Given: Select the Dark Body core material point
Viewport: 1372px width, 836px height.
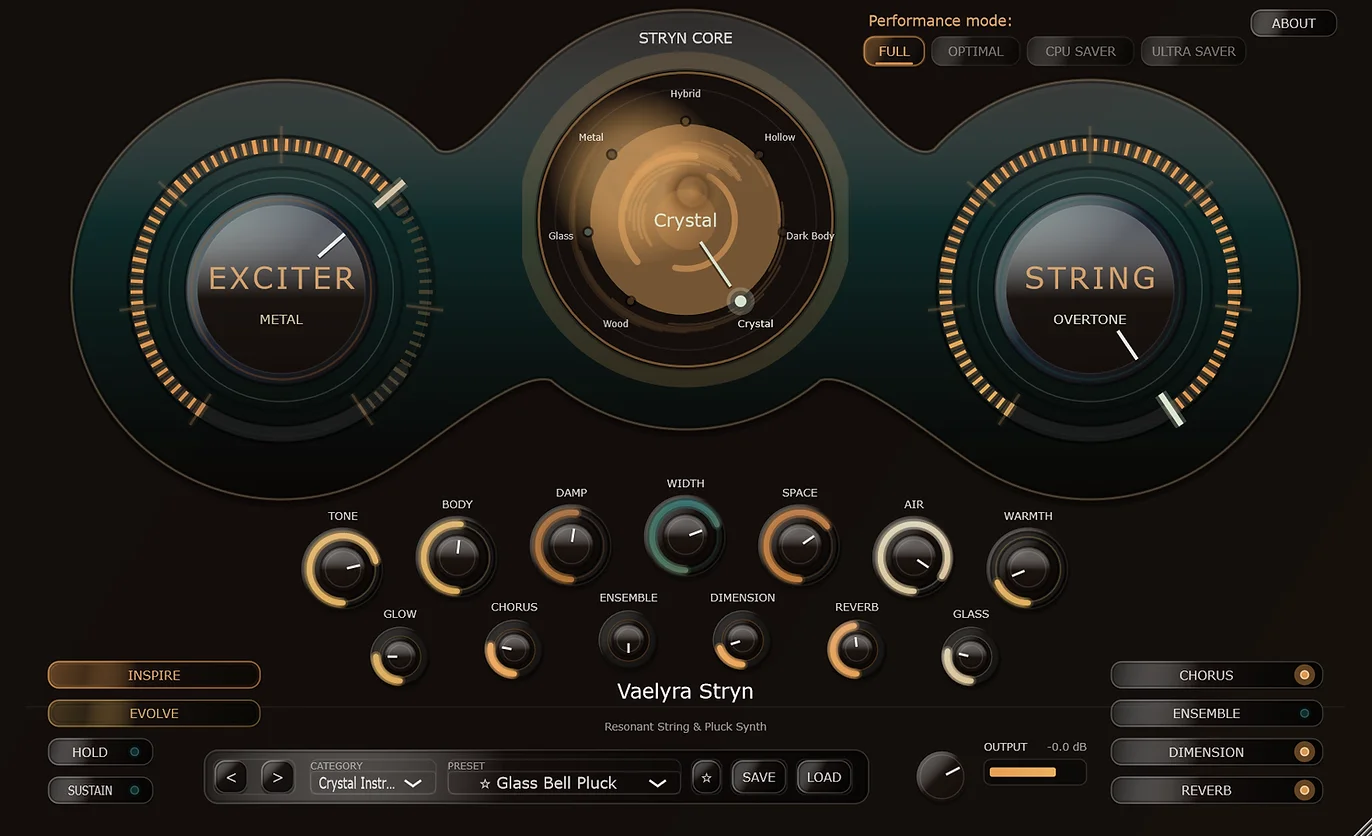Looking at the screenshot, I should (x=782, y=232).
